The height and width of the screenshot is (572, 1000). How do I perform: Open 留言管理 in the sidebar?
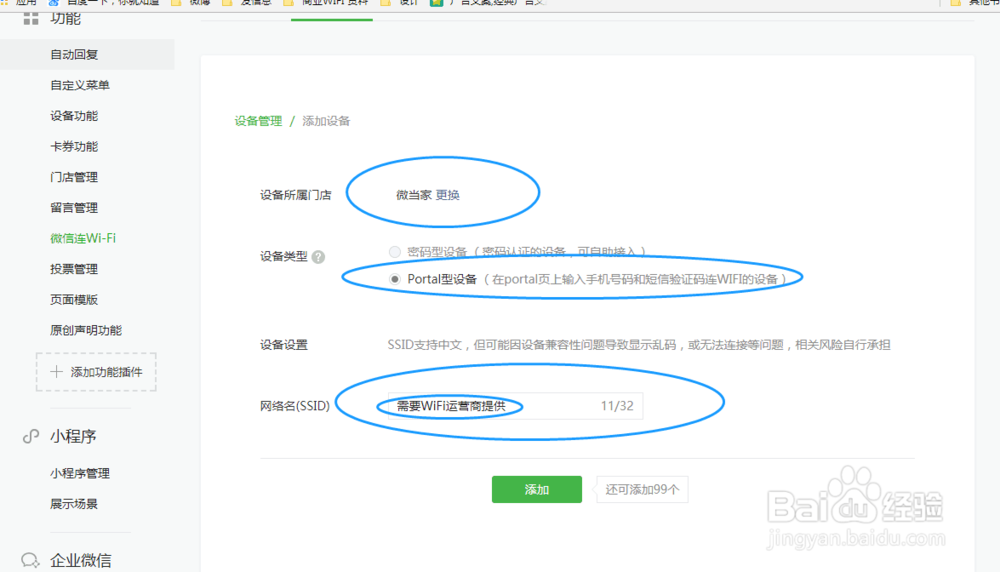(74, 208)
